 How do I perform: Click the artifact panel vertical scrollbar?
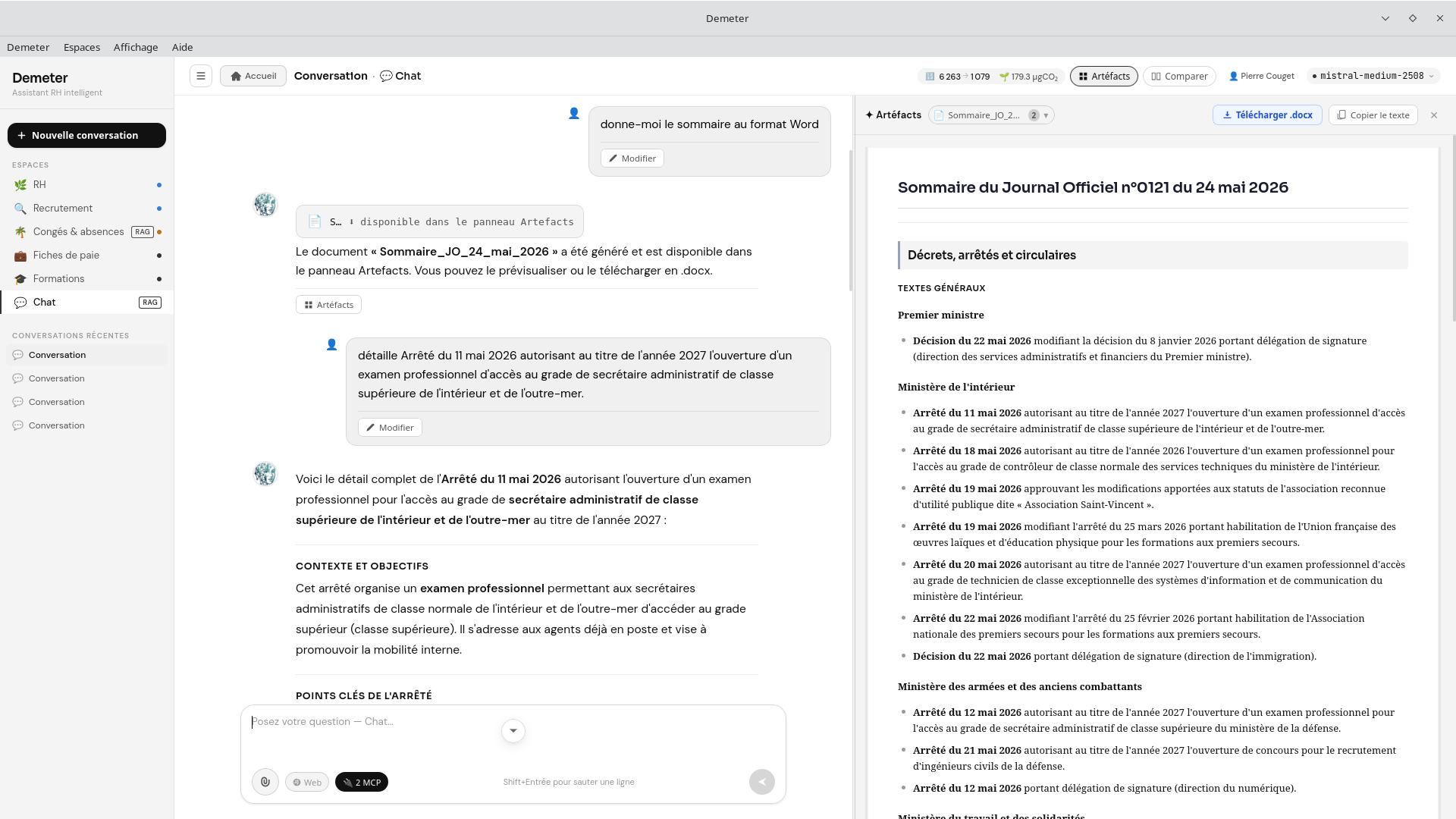(1453, 227)
